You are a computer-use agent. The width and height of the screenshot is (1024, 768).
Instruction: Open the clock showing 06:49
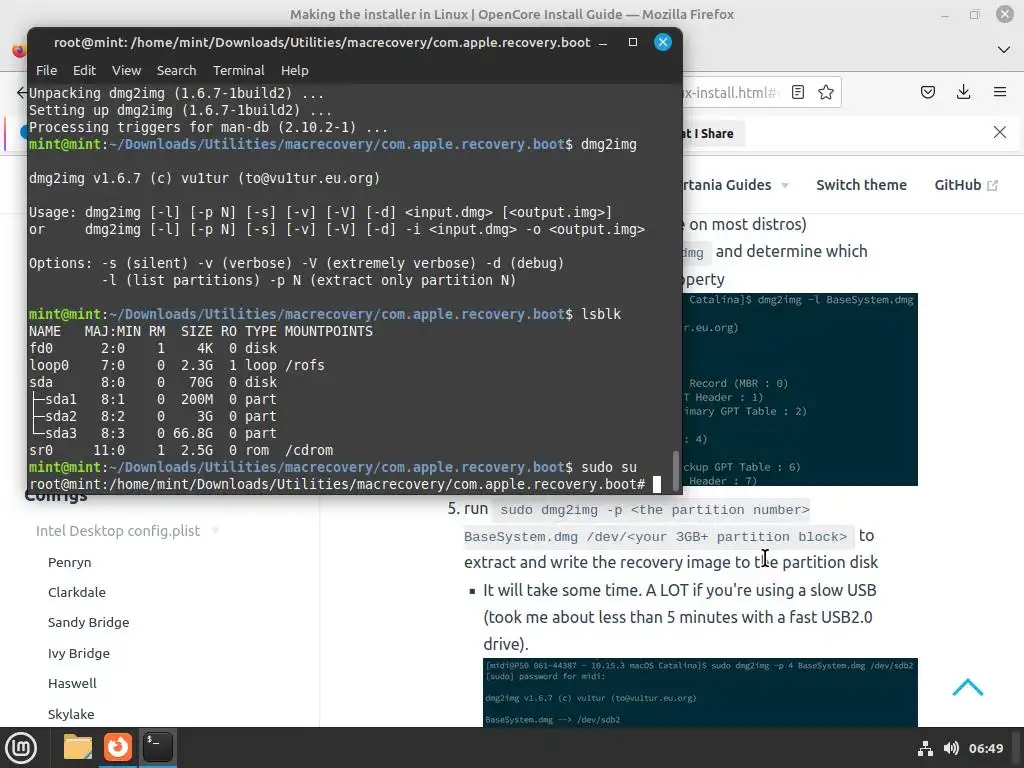click(985, 748)
